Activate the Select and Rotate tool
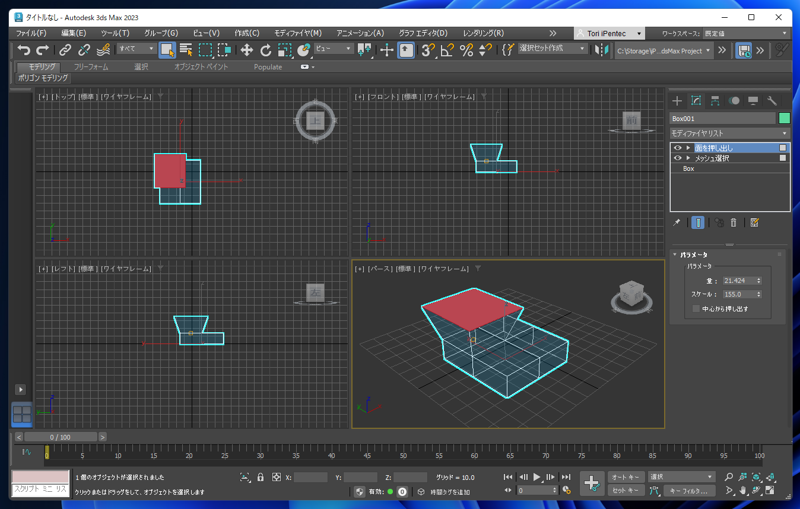This screenshot has width=800, height=509. [x=265, y=50]
